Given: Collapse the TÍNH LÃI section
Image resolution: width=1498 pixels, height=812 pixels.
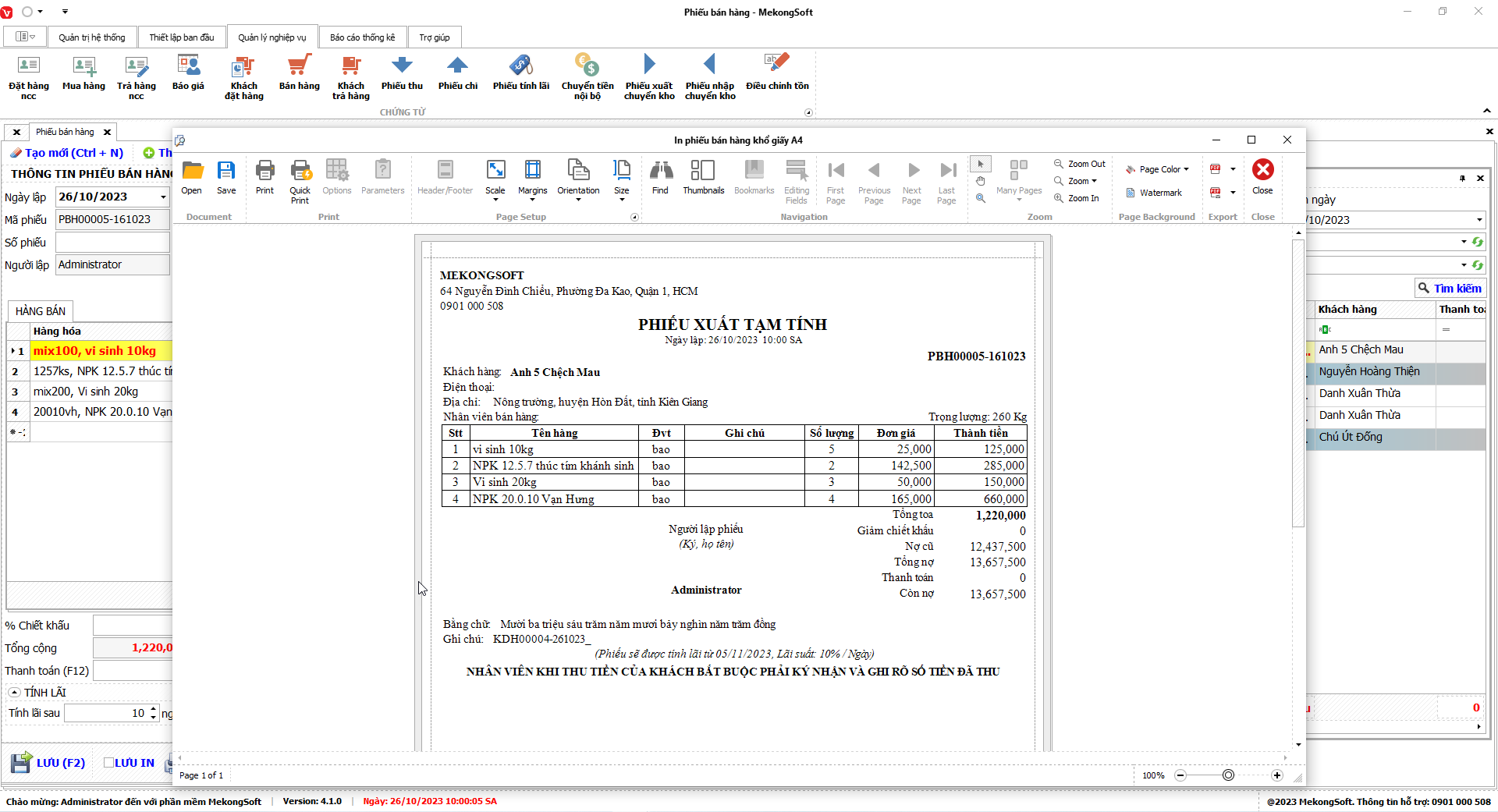Looking at the screenshot, I should (14, 693).
